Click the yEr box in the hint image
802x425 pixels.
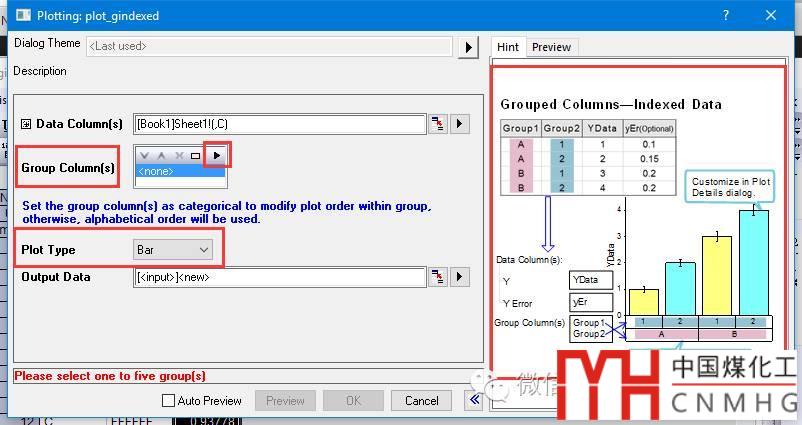(591, 302)
